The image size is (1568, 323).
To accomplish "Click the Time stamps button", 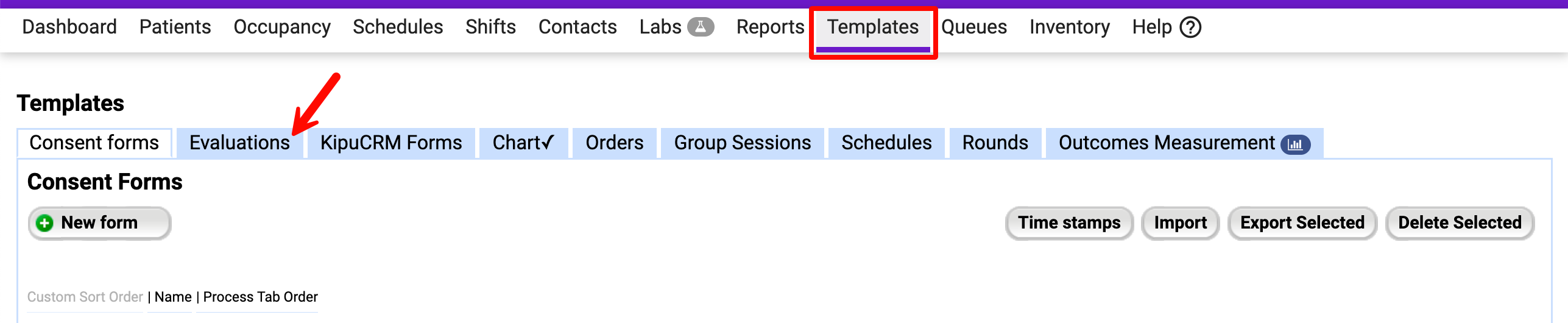I will (1069, 223).
